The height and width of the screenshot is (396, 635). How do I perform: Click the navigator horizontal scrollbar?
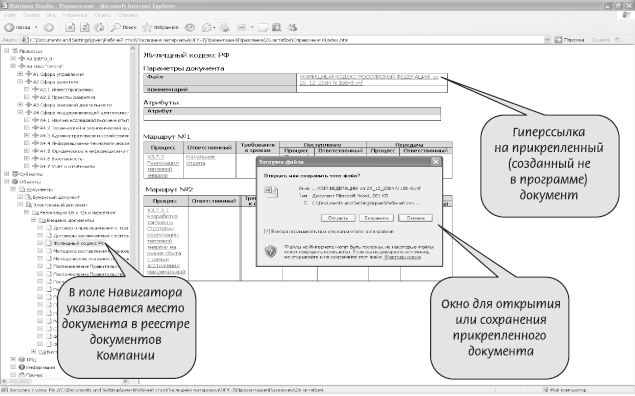[x=65, y=381]
